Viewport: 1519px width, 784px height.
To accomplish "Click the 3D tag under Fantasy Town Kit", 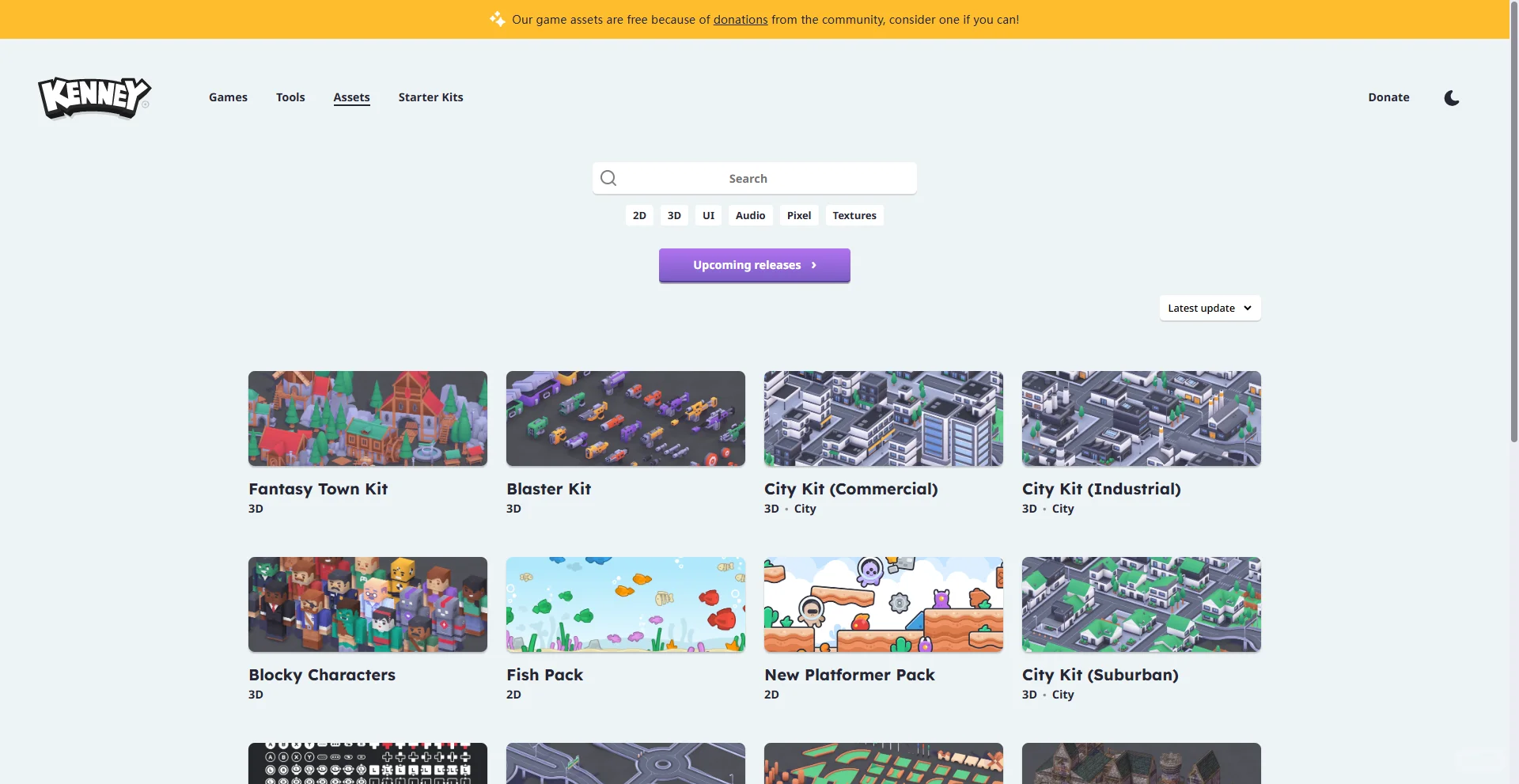I will [256, 509].
